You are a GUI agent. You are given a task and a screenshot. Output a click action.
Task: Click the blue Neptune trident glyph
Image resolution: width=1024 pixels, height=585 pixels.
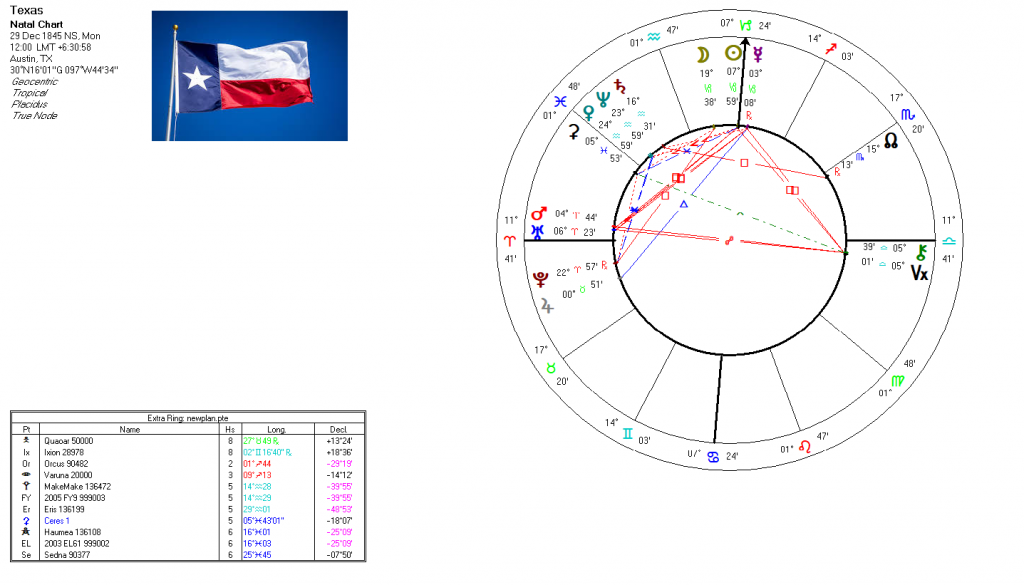coord(603,97)
